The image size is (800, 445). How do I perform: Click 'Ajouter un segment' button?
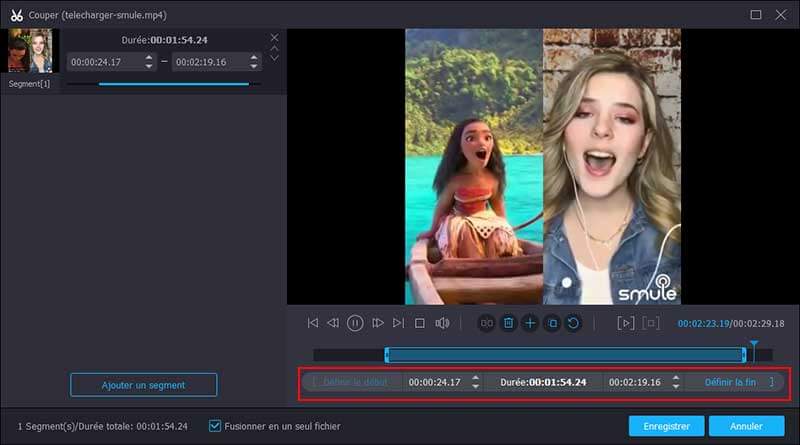point(143,385)
